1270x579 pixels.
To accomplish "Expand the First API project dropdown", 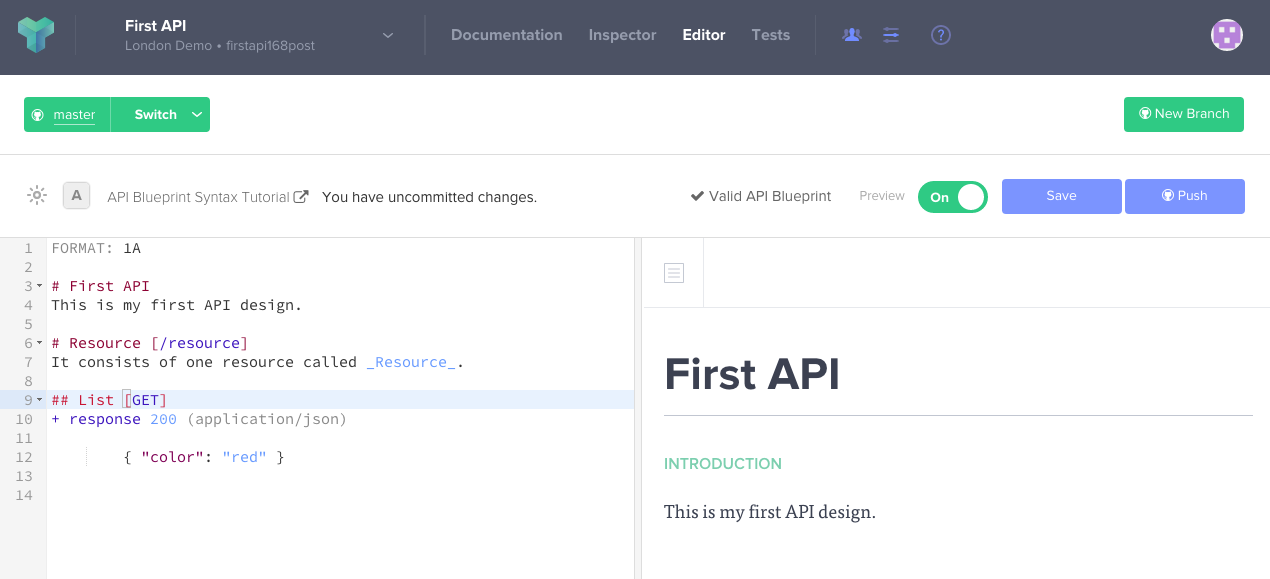I will pos(388,36).
